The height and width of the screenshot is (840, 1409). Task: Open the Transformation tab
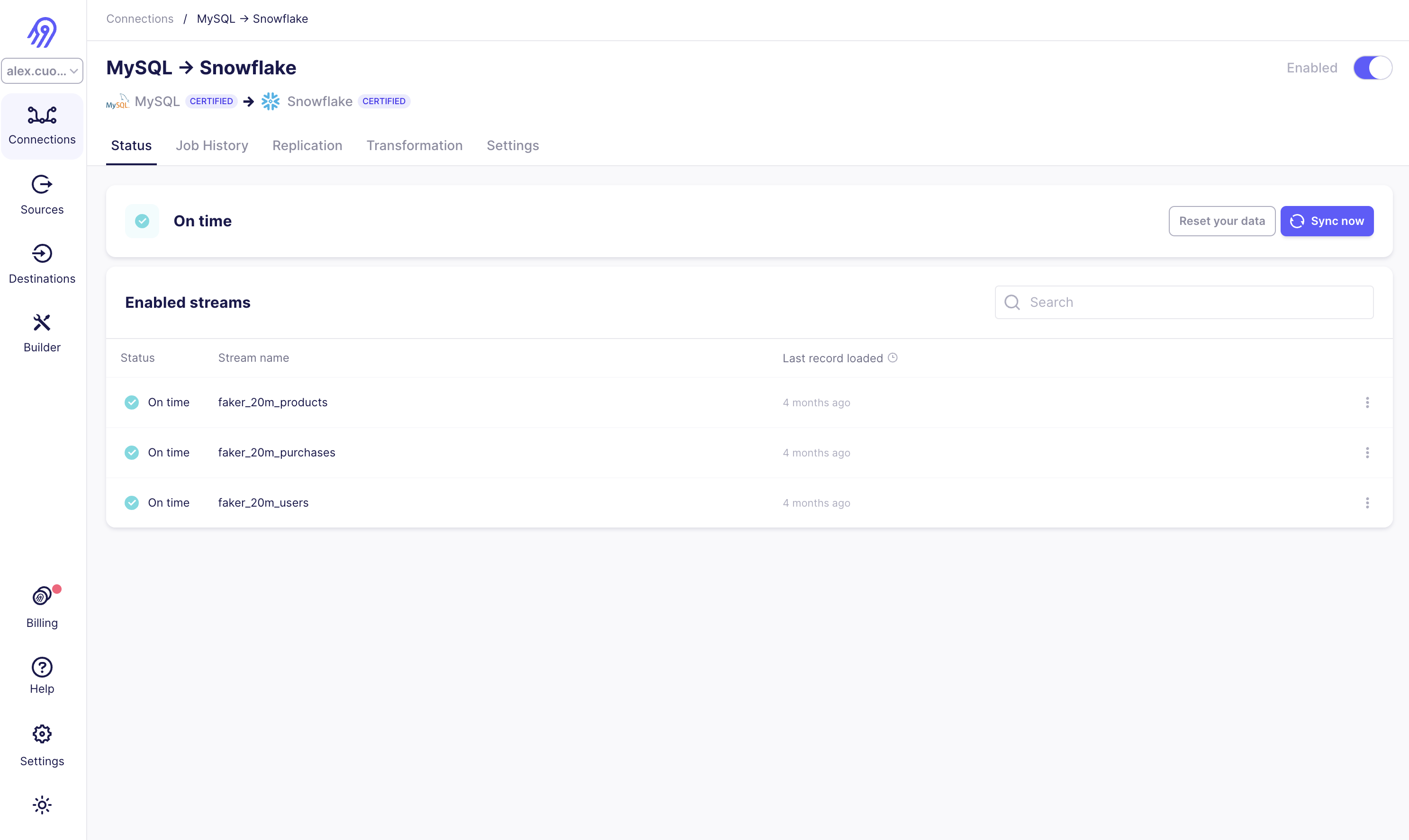pyautogui.click(x=414, y=145)
